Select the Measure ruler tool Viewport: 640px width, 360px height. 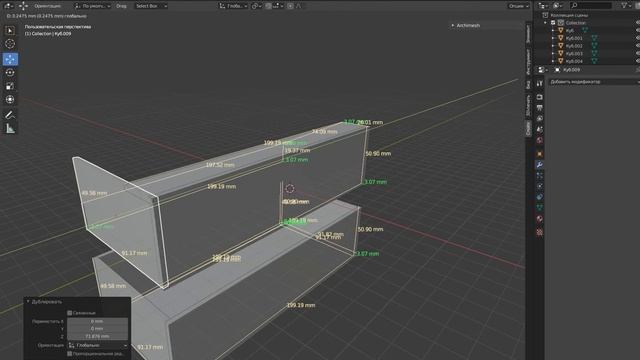click(x=10, y=129)
